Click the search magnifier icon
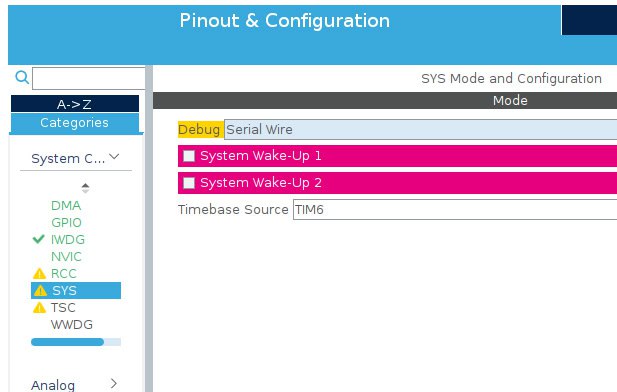 pyautogui.click(x=22, y=77)
